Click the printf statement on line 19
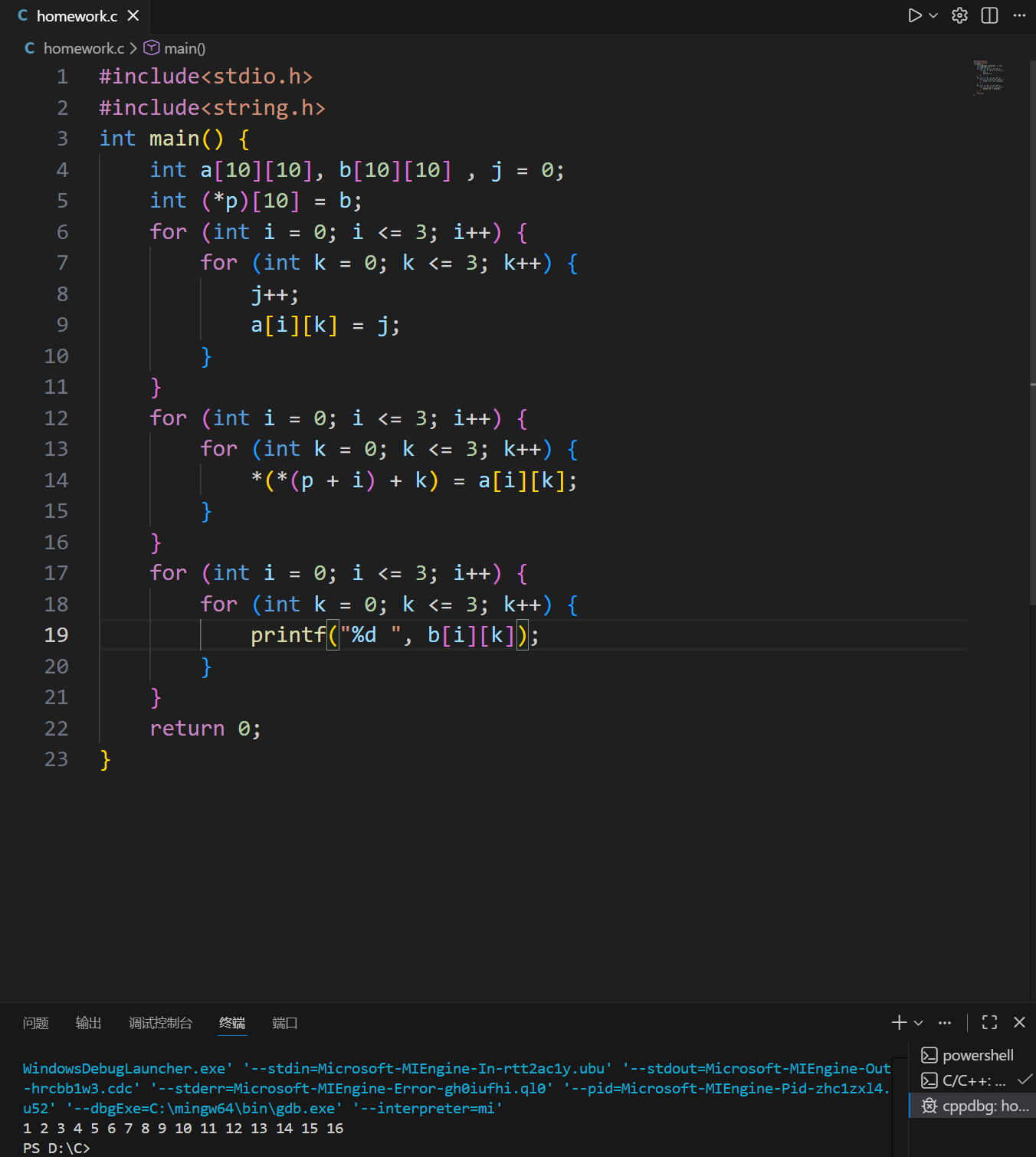The image size is (1036, 1157). click(395, 635)
